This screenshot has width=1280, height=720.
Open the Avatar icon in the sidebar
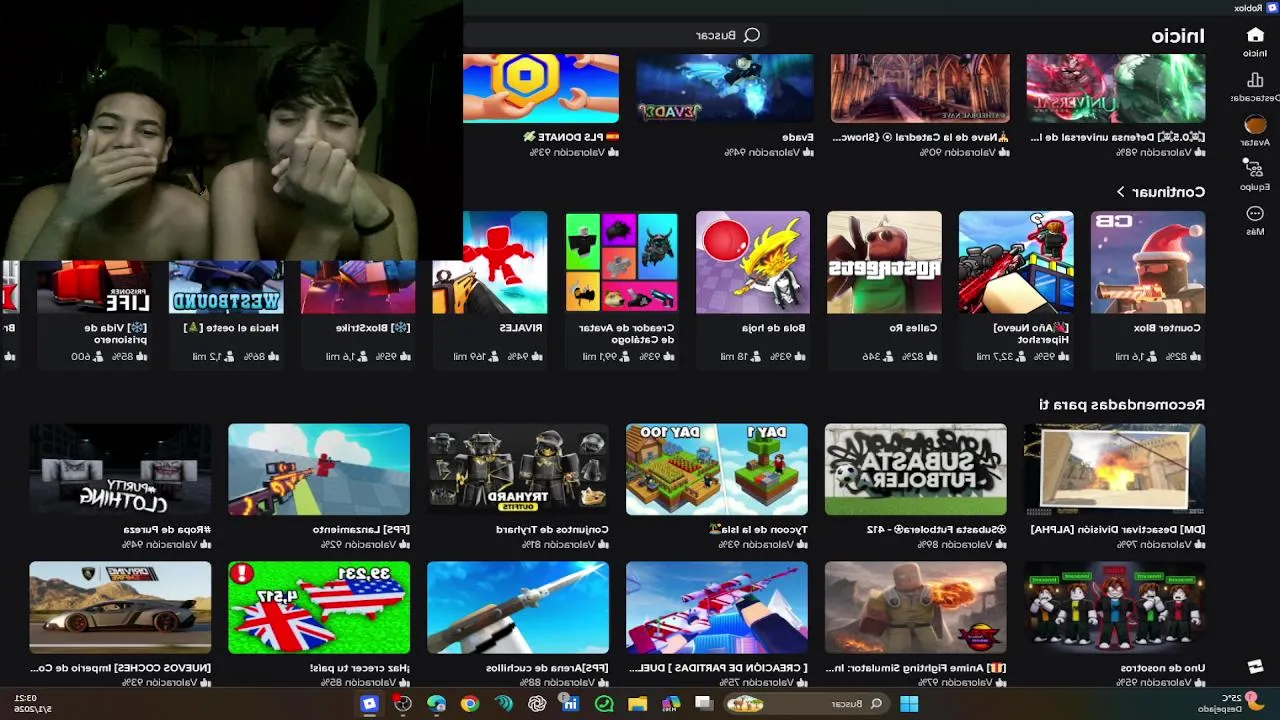pyautogui.click(x=1255, y=125)
